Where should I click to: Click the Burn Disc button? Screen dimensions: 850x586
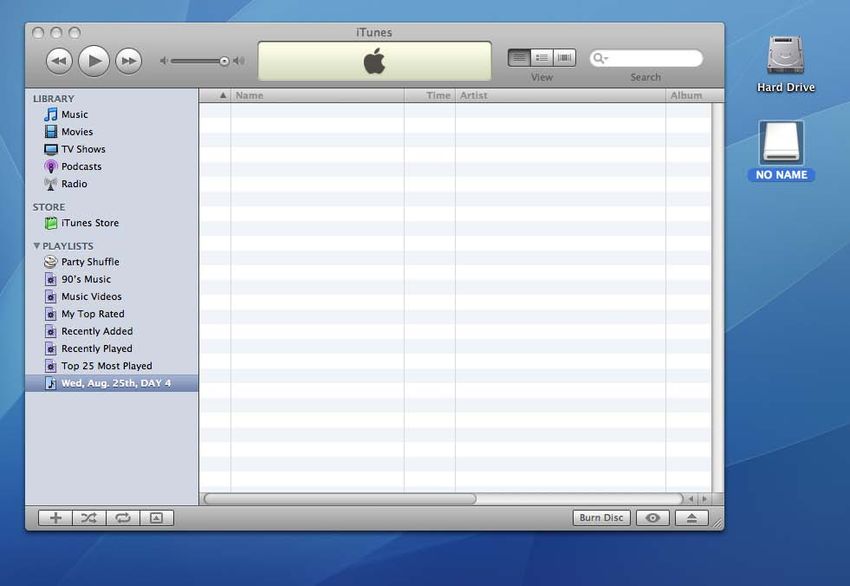click(601, 518)
